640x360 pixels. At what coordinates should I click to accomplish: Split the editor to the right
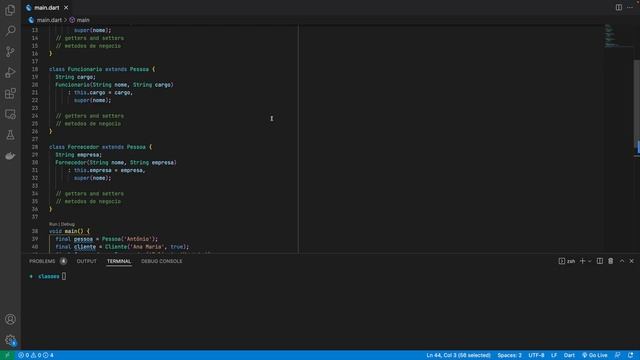tap(619, 7)
